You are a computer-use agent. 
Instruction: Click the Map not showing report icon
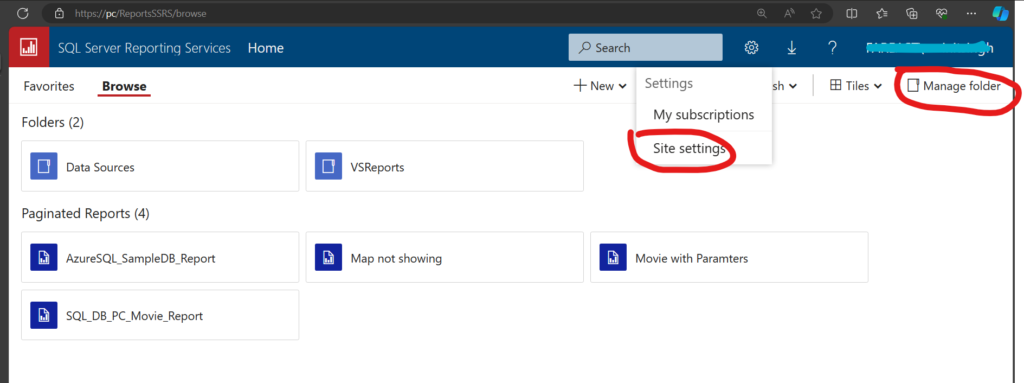click(x=328, y=258)
